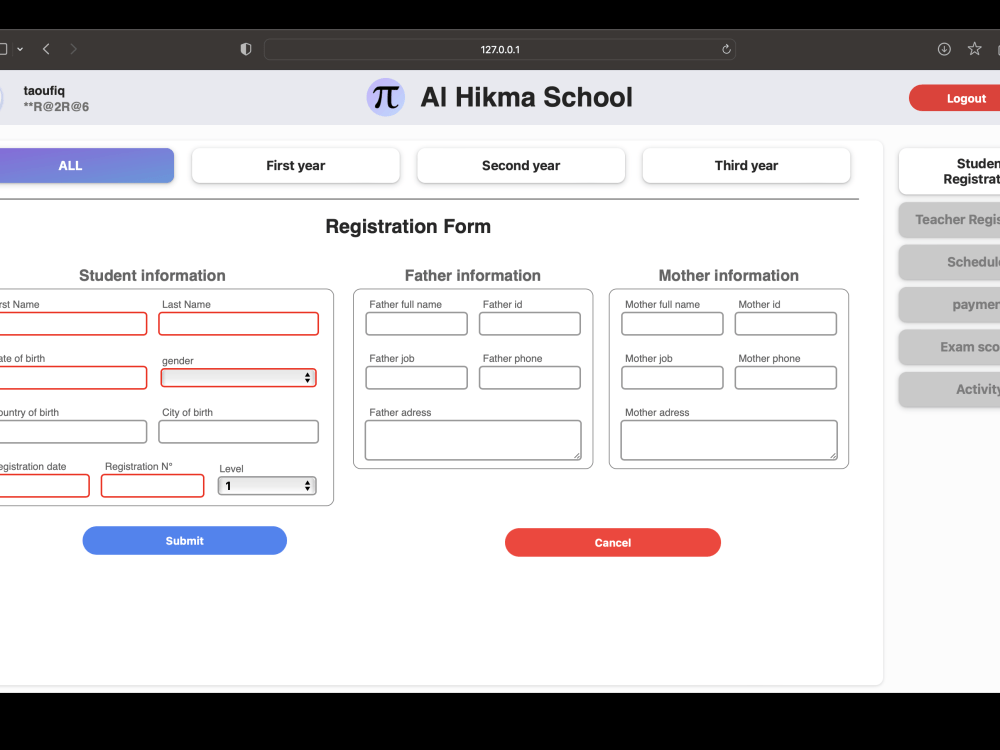The width and height of the screenshot is (1000, 750).
Task: Click the Father adress text area
Action: point(473,440)
